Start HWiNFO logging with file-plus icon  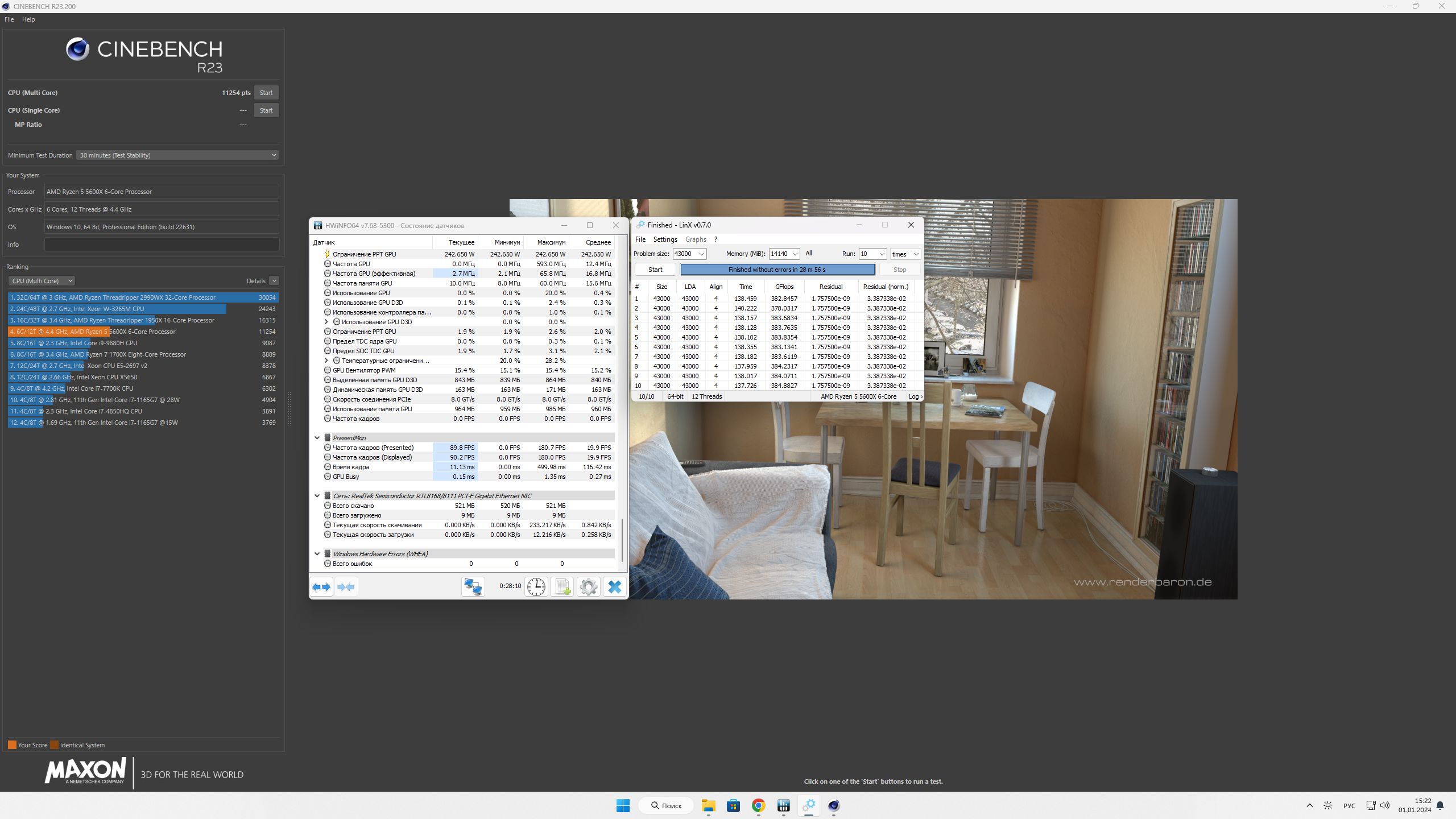click(562, 587)
